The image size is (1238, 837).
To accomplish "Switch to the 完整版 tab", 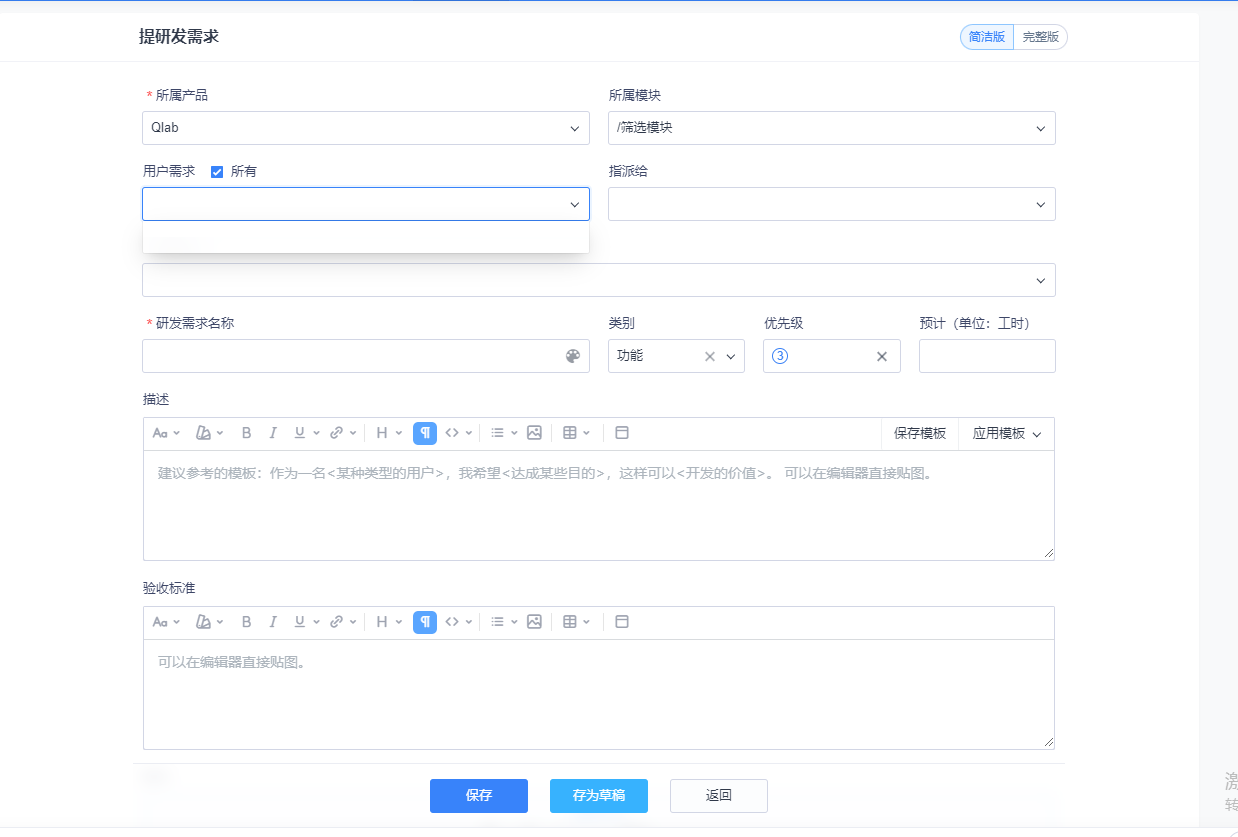I will pos(1040,37).
